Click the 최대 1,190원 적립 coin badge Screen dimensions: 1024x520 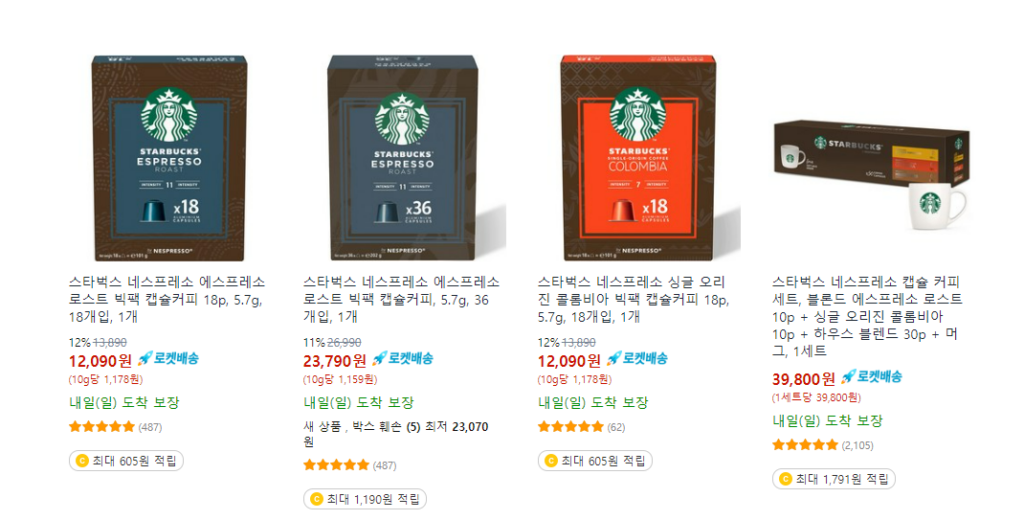pyautogui.click(x=364, y=499)
